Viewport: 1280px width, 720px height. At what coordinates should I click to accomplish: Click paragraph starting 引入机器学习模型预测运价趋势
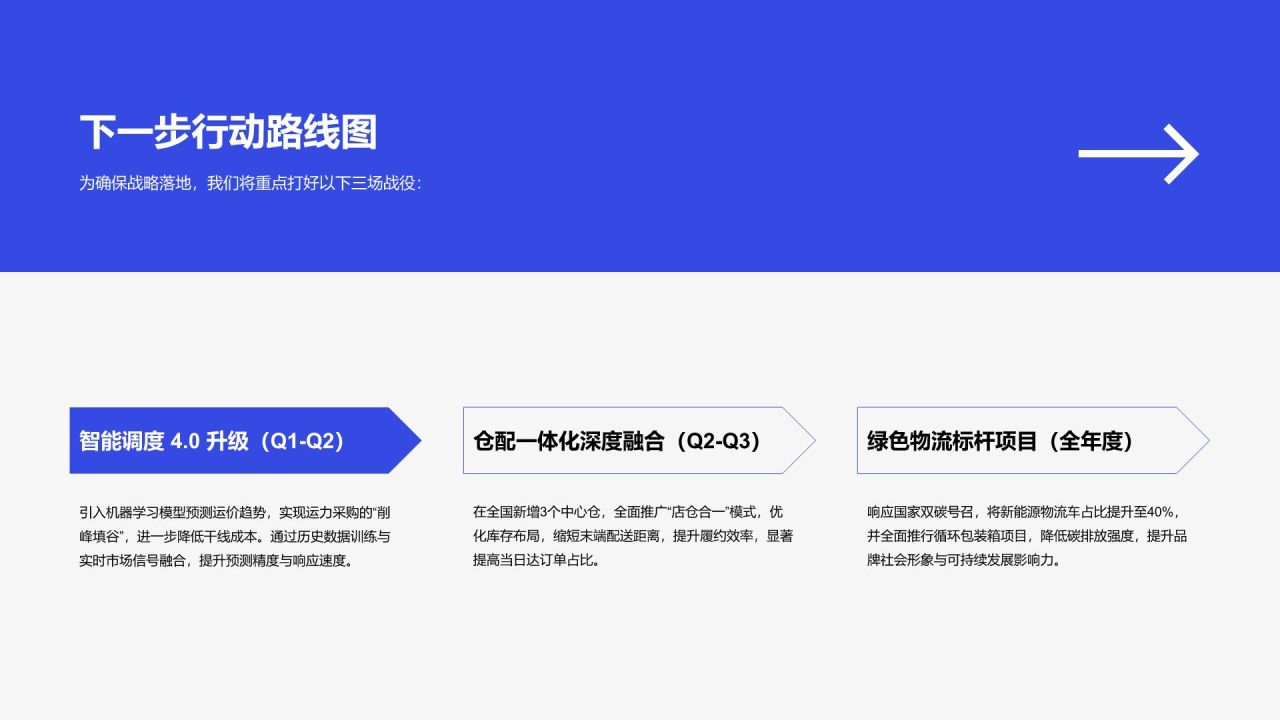[x=235, y=536]
